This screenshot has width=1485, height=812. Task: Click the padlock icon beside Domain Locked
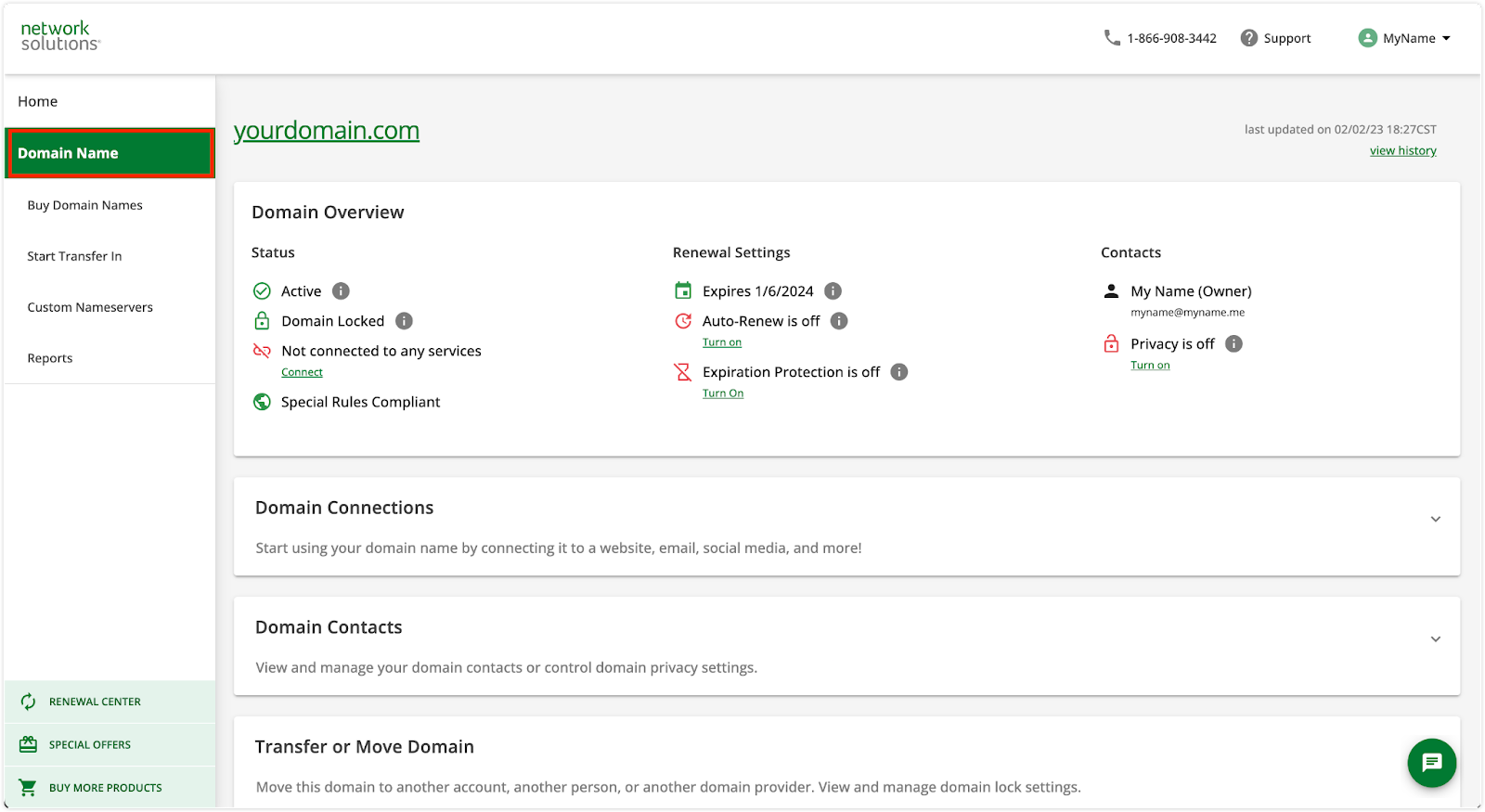coord(262,321)
